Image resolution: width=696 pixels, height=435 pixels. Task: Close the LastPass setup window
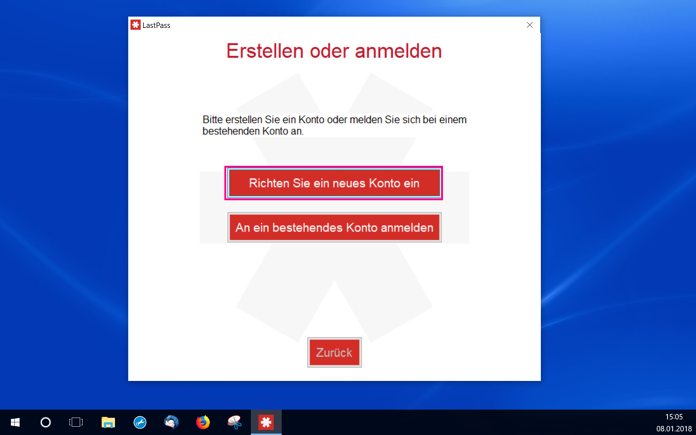coord(530,25)
